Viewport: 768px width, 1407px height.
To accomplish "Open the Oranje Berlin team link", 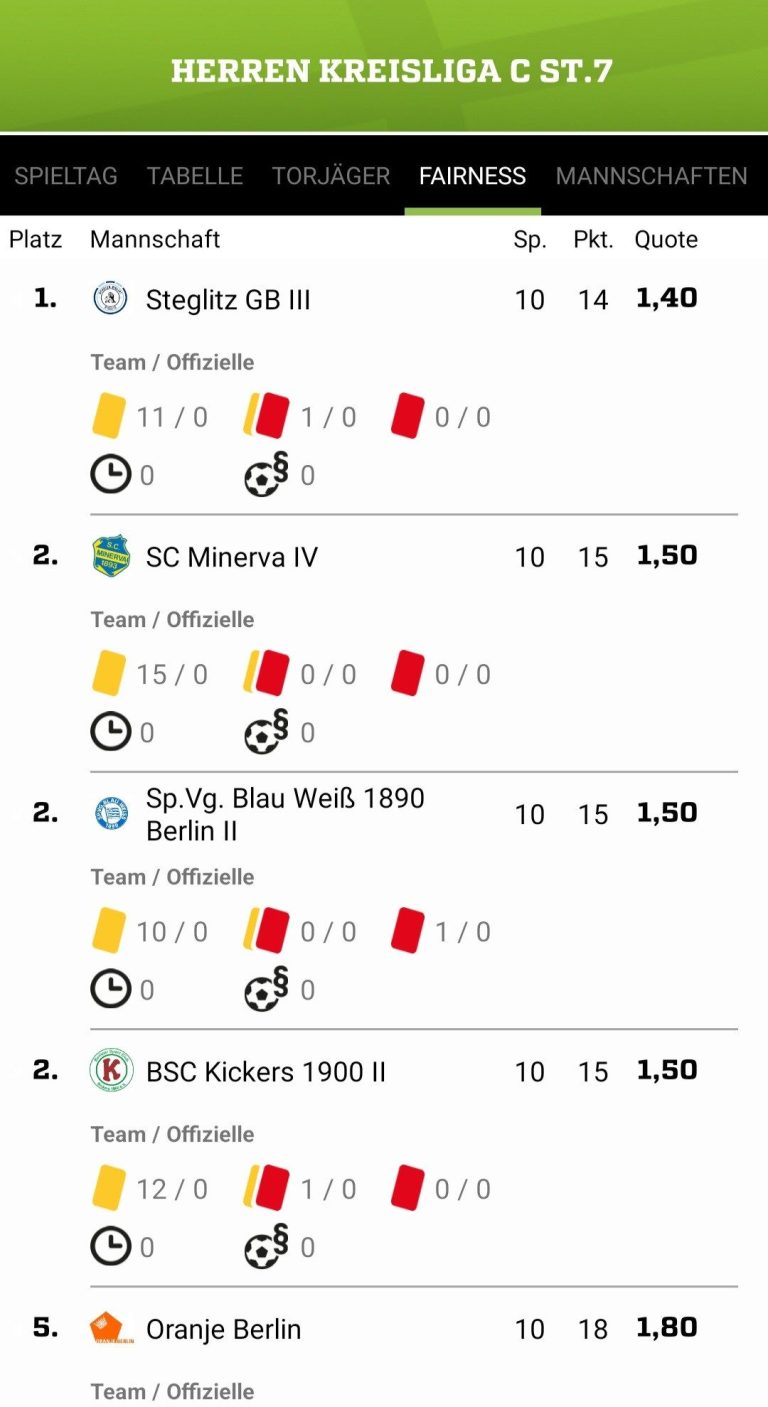I will click(223, 1329).
